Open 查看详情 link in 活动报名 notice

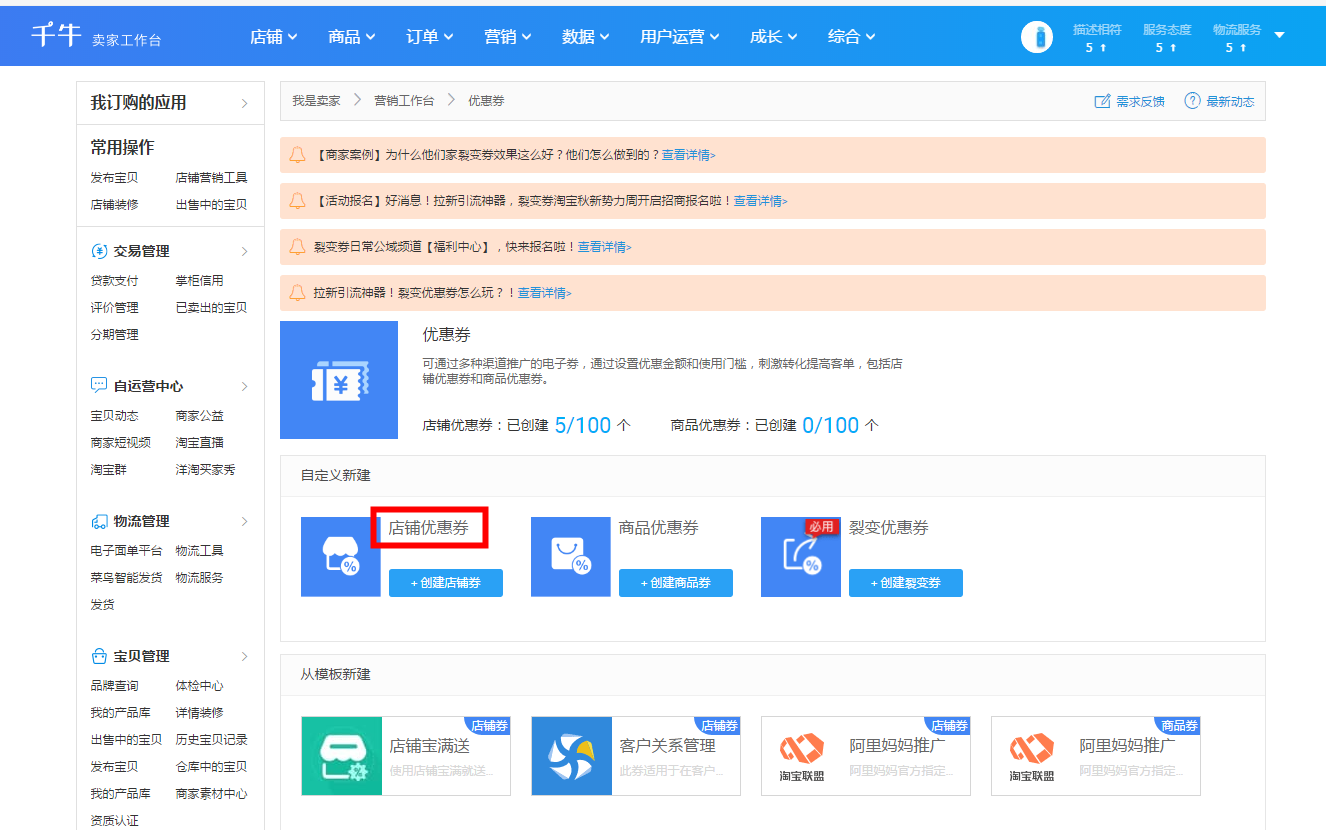pyautogui.click(x=760, y=201)
